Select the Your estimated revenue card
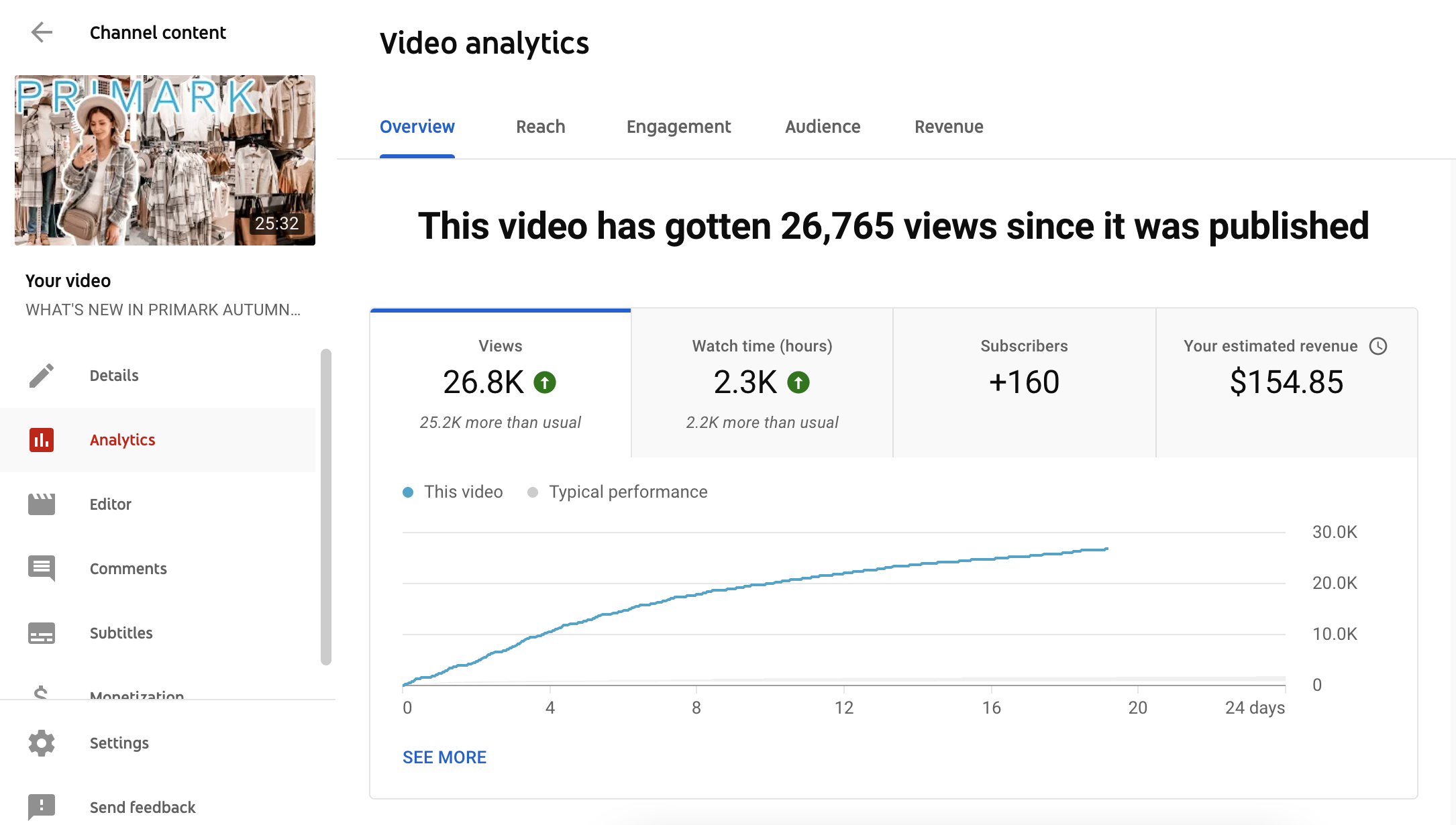Viewport: 1456px width, 825px height. click(x=1287, y=383)
